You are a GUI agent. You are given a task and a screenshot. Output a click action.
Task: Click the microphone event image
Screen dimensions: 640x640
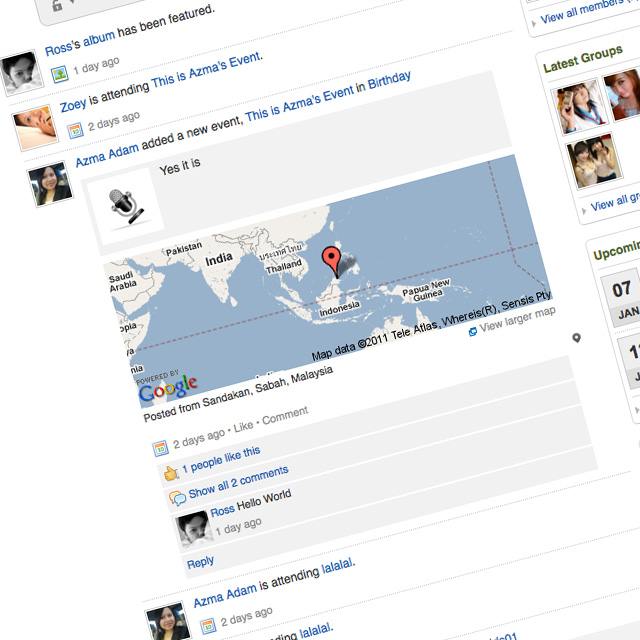(x=125, y=207)
